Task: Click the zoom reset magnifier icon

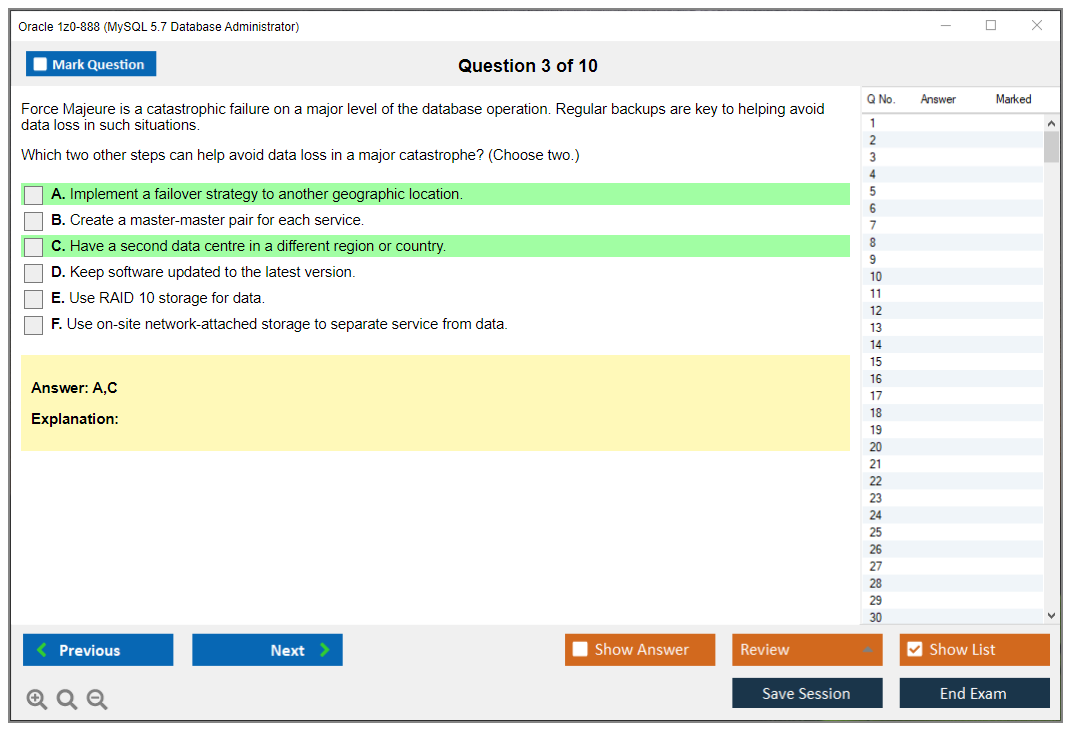Action: 67,700
